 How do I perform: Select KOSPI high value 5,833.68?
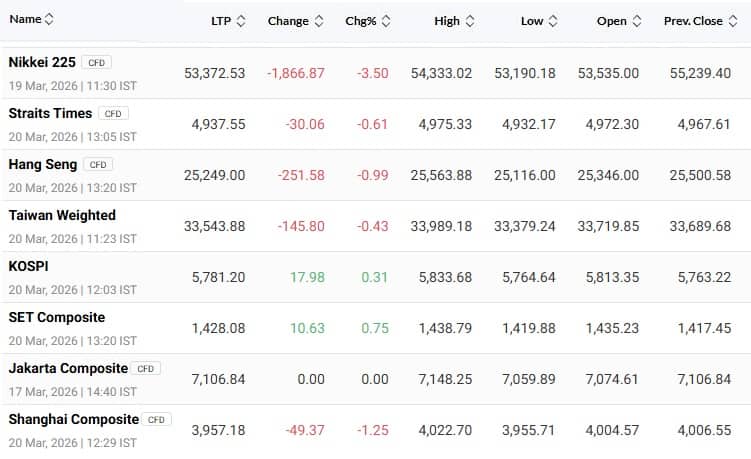tap(445, 277)
